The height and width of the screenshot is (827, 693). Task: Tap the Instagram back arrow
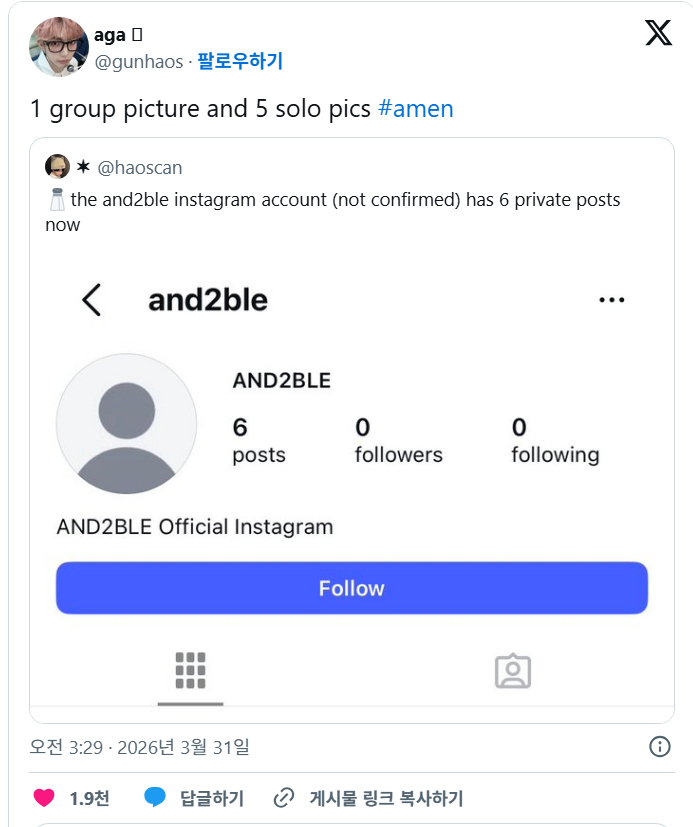coord(91,300)
